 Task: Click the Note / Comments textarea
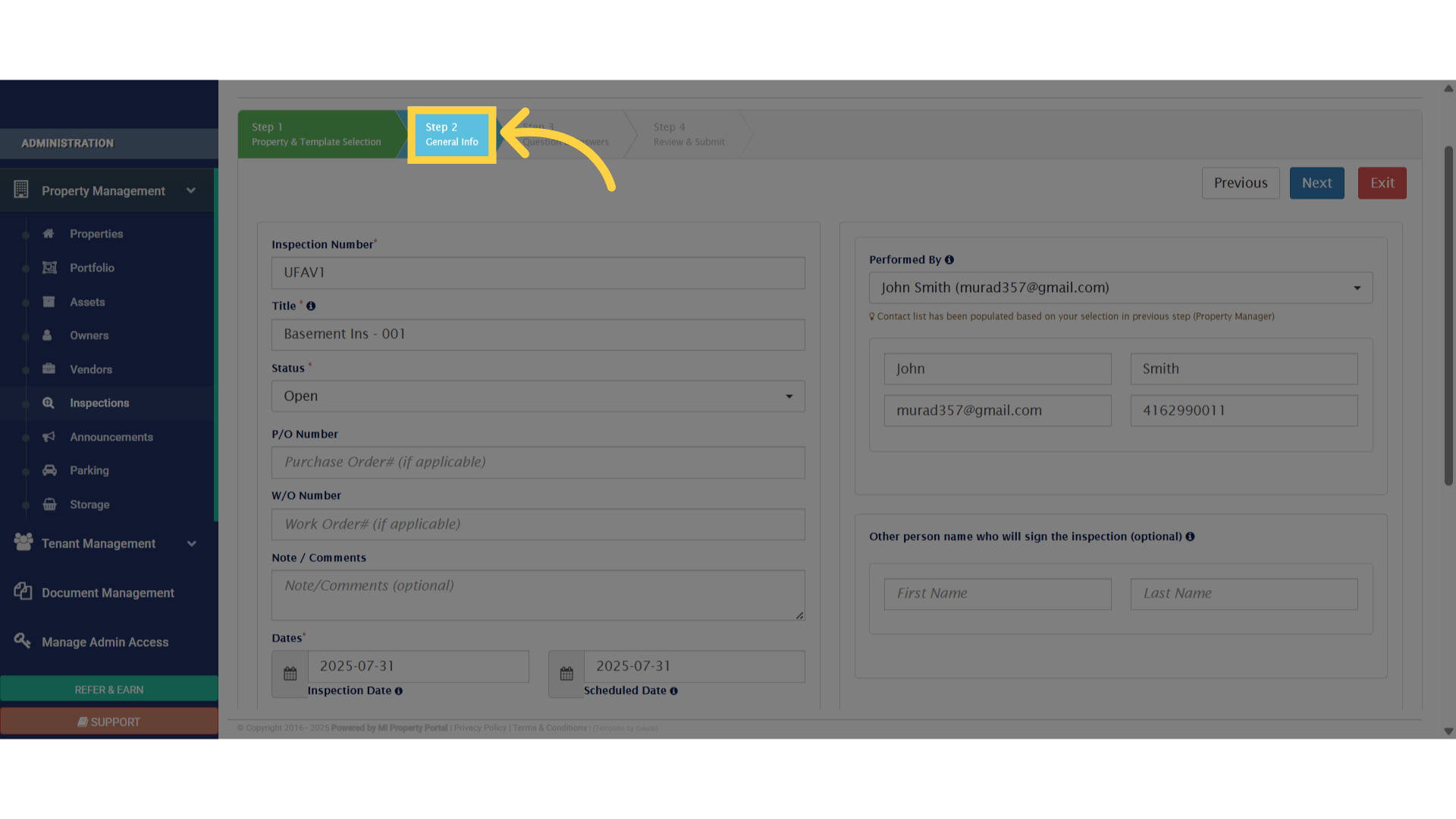(538, 595)
